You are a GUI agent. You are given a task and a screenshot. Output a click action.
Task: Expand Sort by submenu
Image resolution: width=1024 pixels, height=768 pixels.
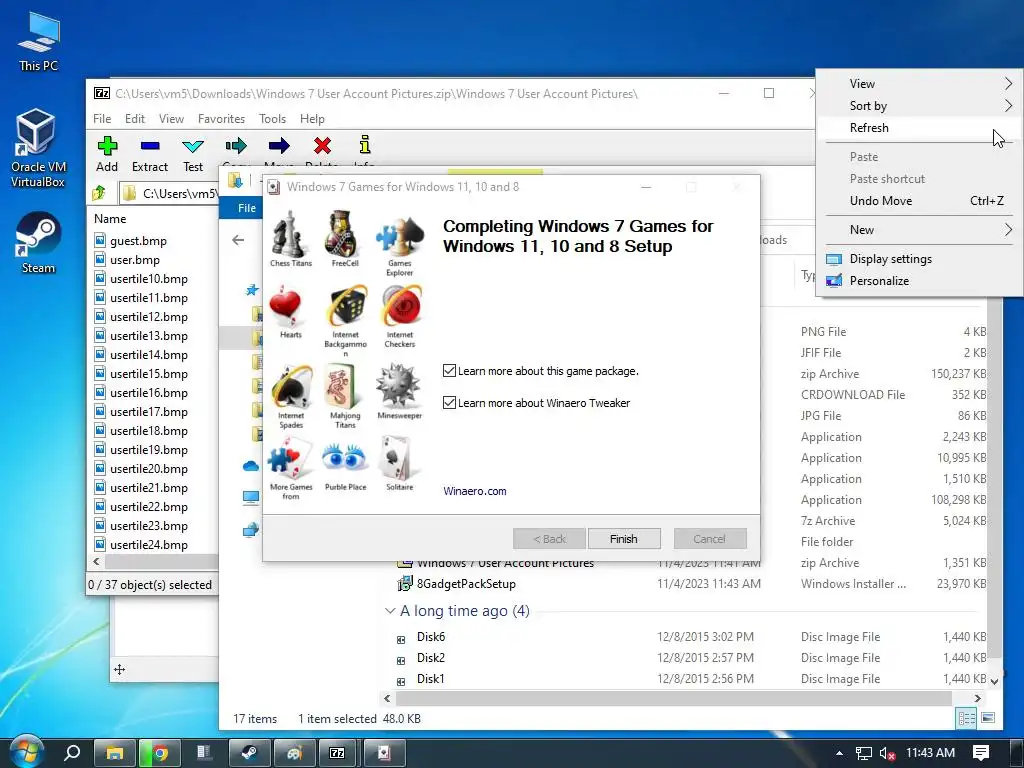pos(920,106)
